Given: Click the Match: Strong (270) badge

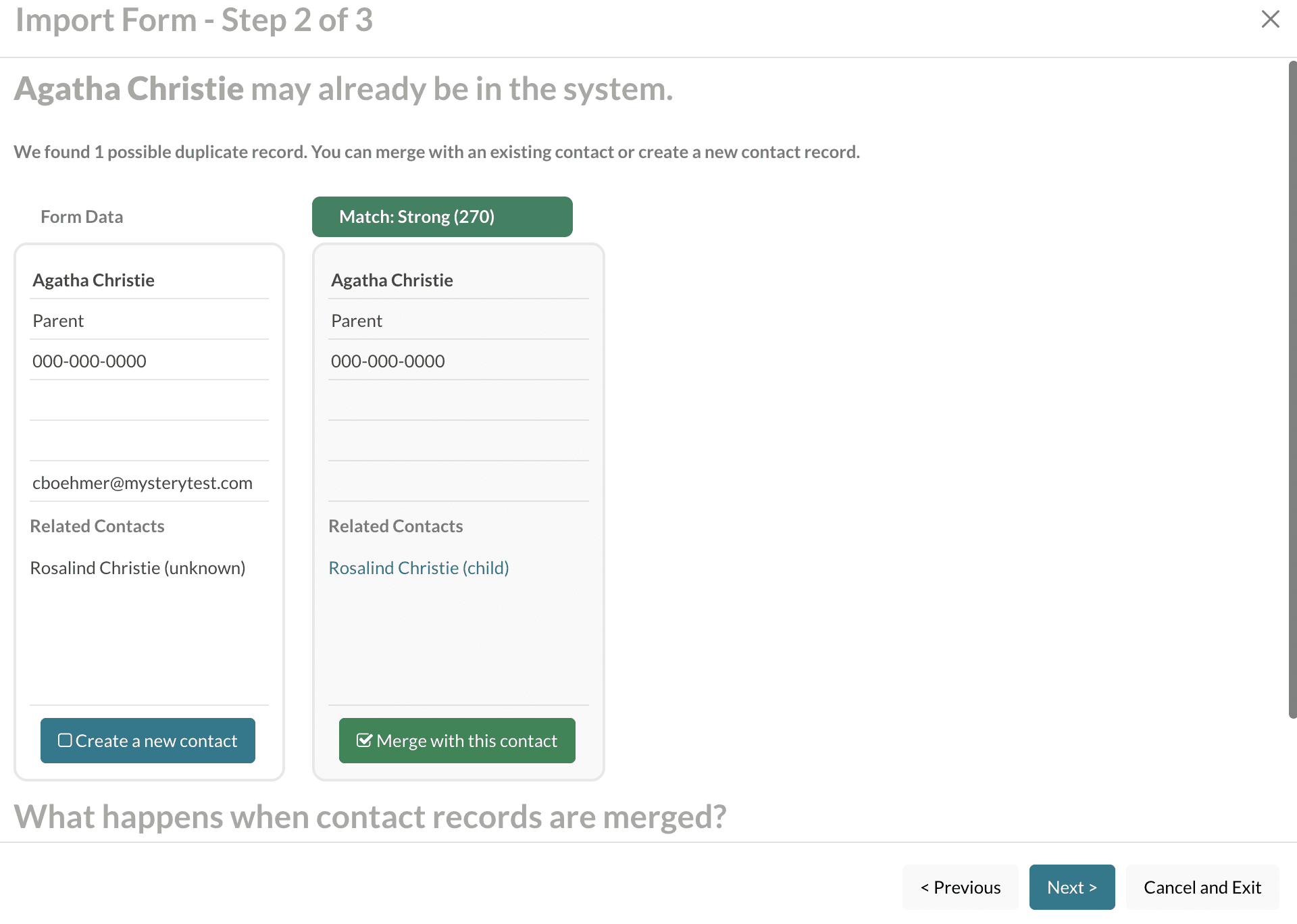Looking at the screenshot, I should click(442, 217).
